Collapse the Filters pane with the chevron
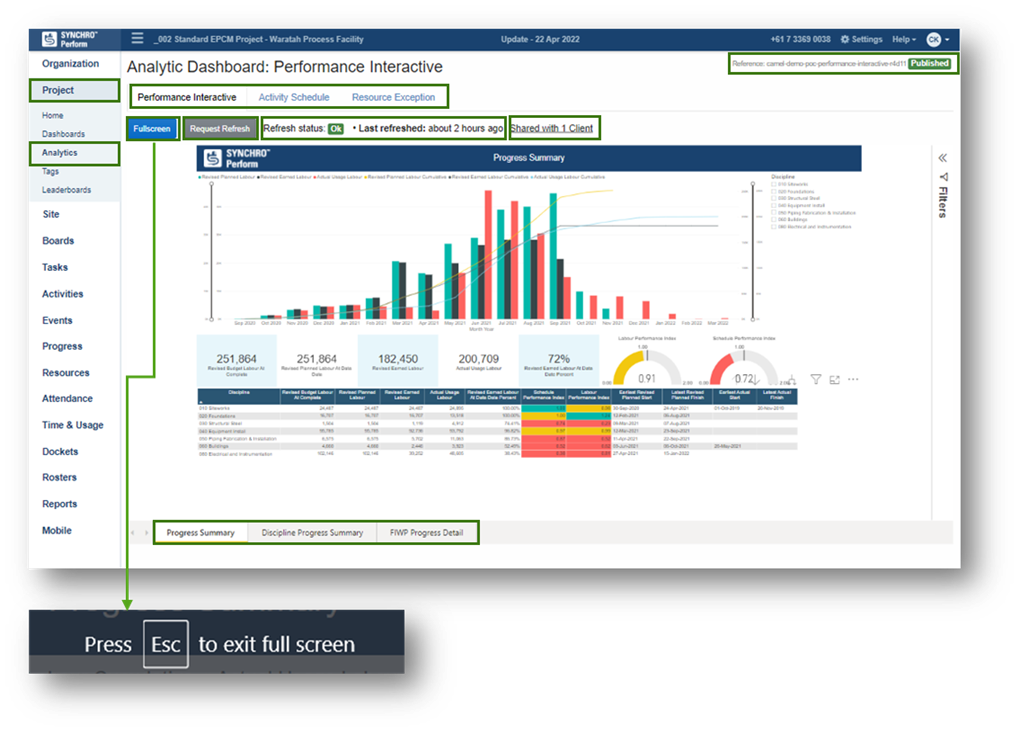The image size is (1019, 732). tap(942, 156)
